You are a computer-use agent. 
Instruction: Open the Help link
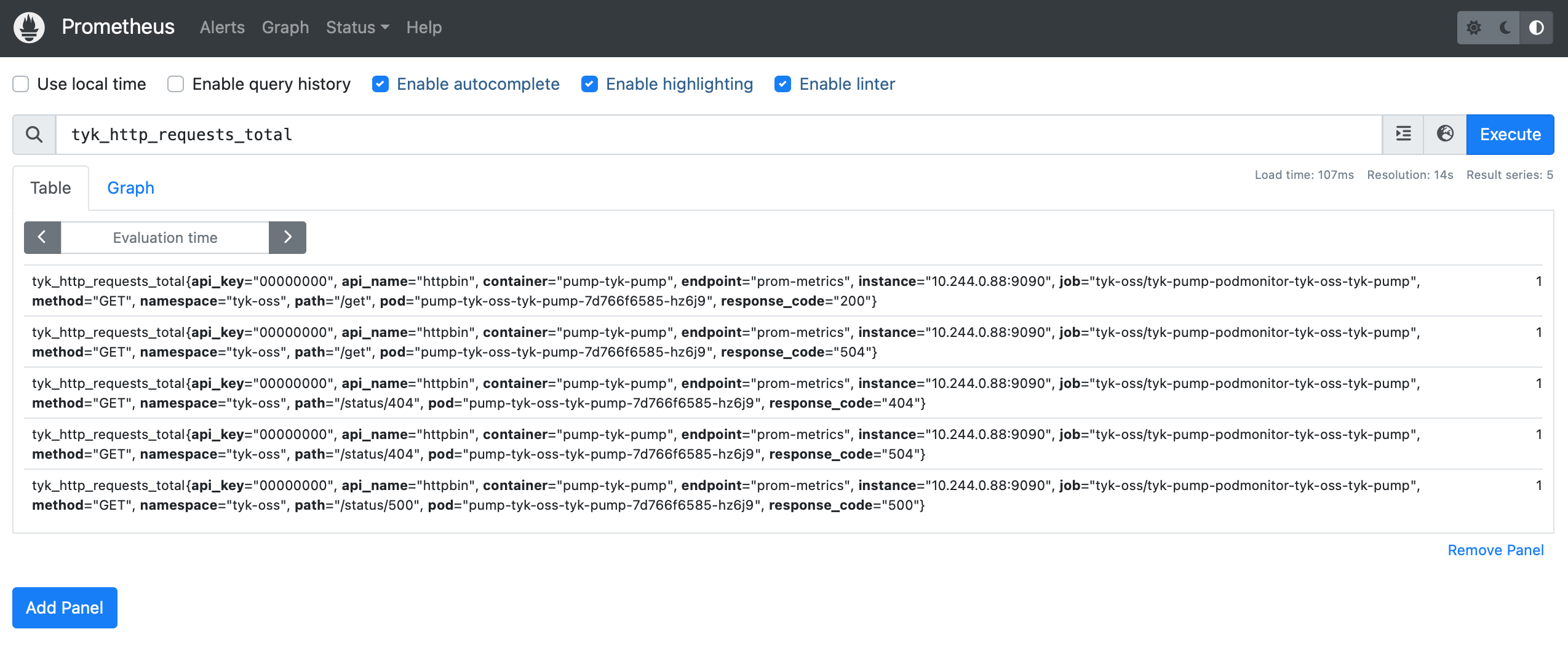click(424, 28)
